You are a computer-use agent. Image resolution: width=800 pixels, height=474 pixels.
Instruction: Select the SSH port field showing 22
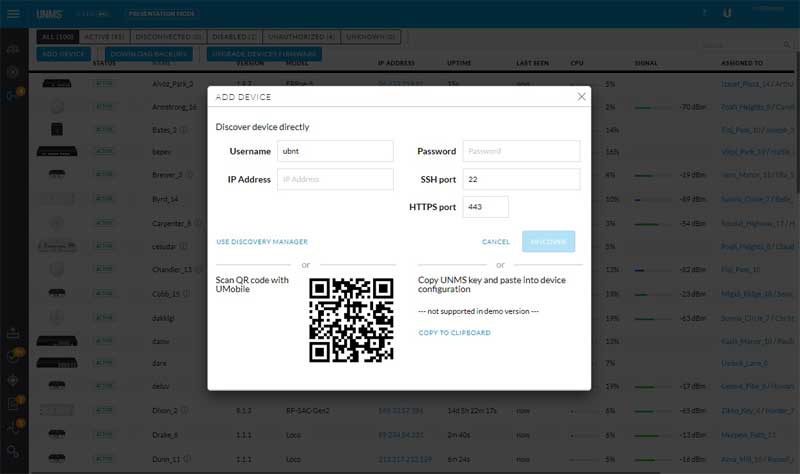coord(521,179)
